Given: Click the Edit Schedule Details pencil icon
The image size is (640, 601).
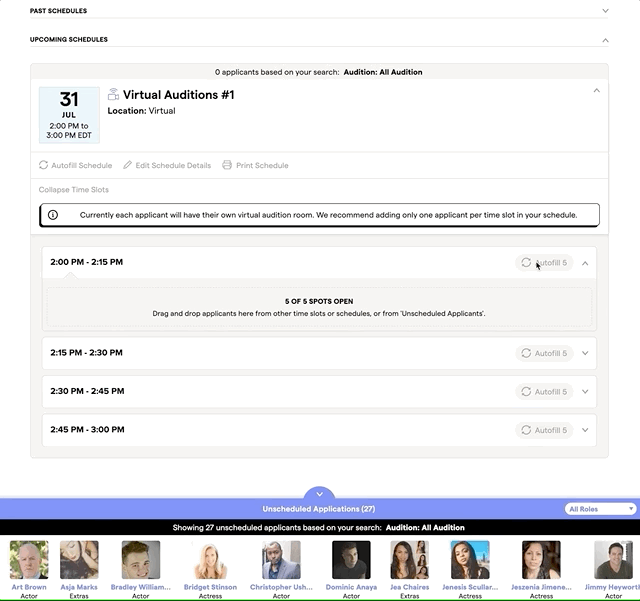Looking at the screenshot, I should [x=128, y=165].
